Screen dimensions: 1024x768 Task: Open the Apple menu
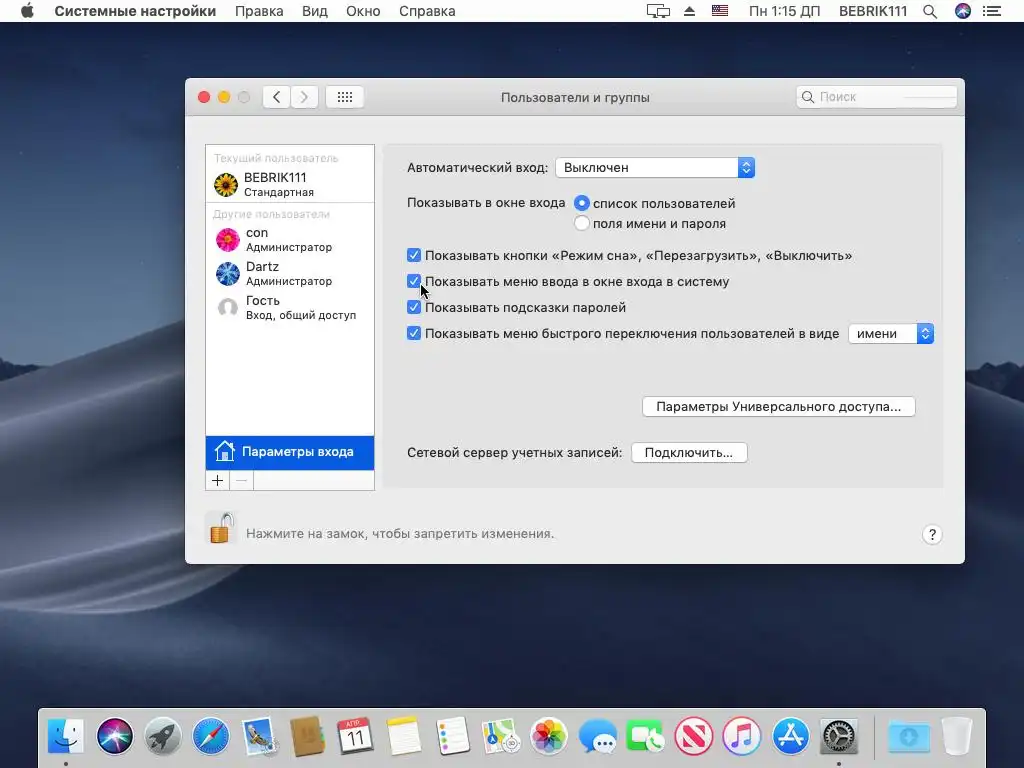click(27, 11)
